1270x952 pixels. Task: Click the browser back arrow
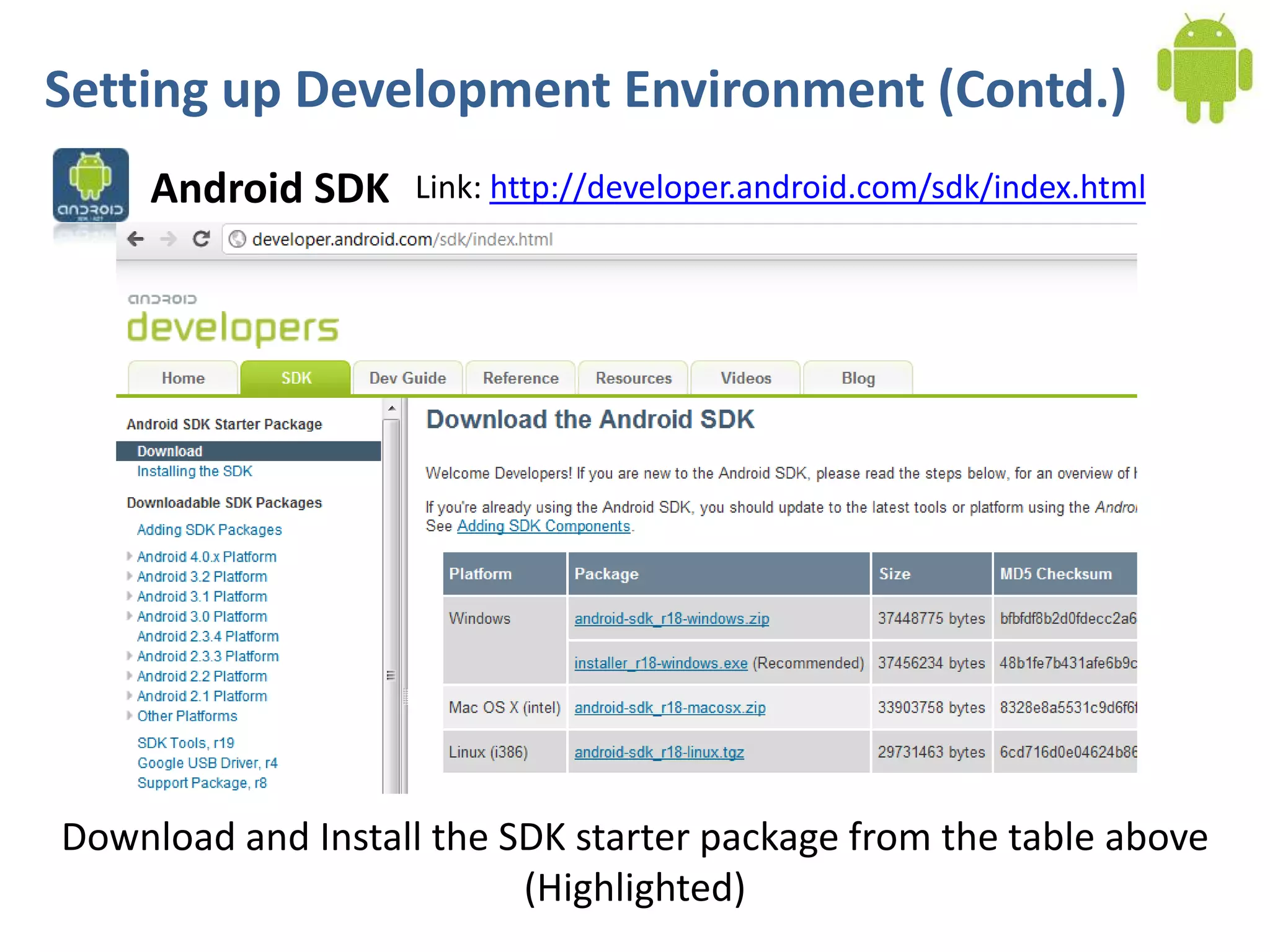tap(135, 239)
